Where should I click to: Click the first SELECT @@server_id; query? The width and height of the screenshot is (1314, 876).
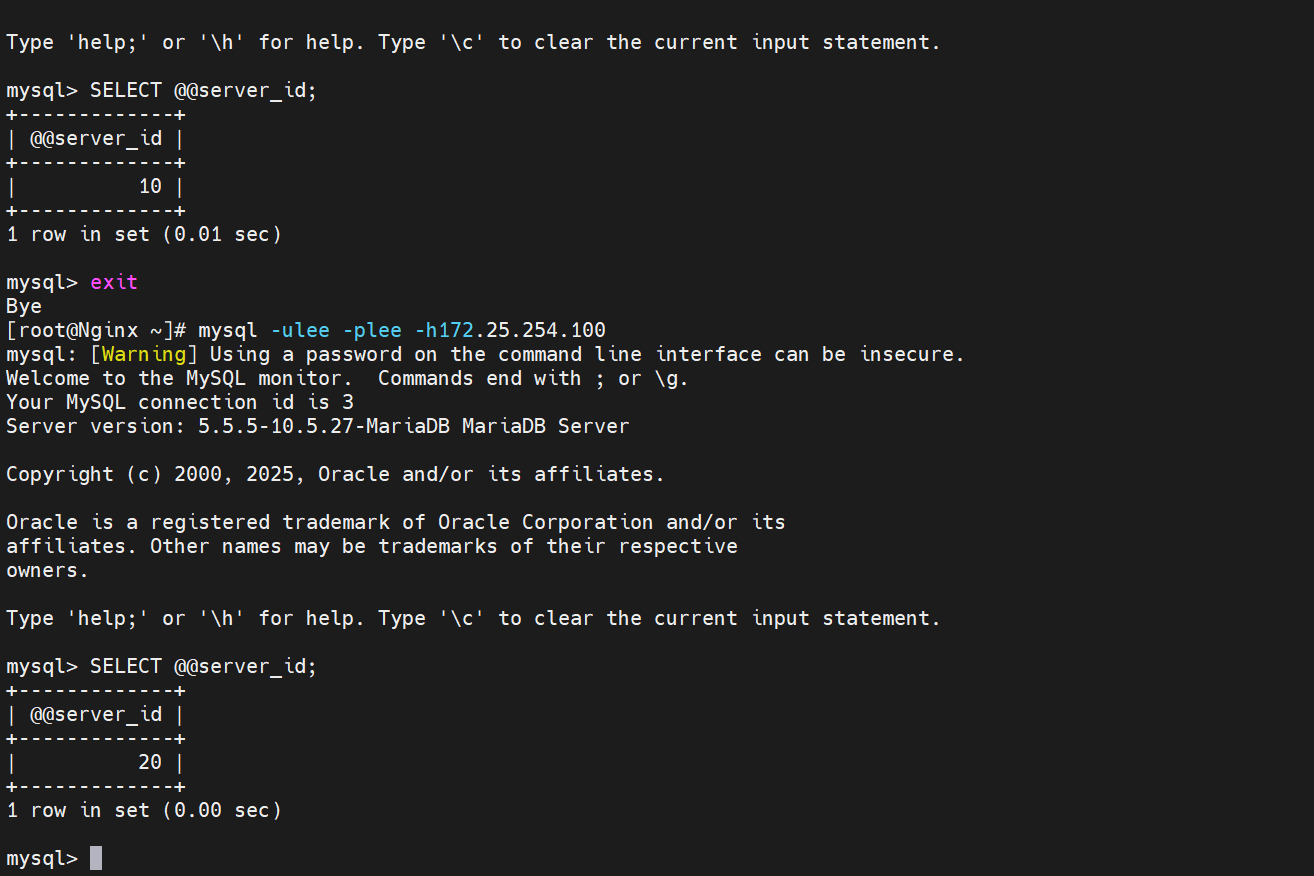204,90
